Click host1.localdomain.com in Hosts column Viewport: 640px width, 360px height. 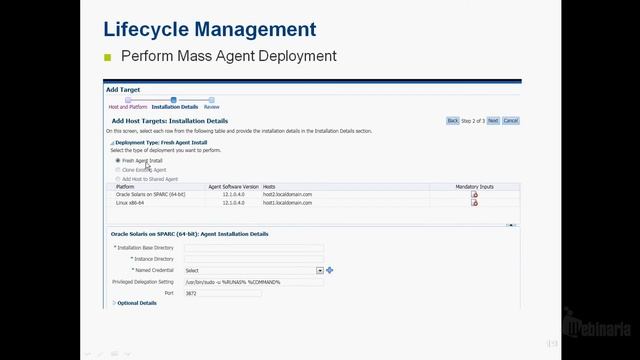click(287, 203)
